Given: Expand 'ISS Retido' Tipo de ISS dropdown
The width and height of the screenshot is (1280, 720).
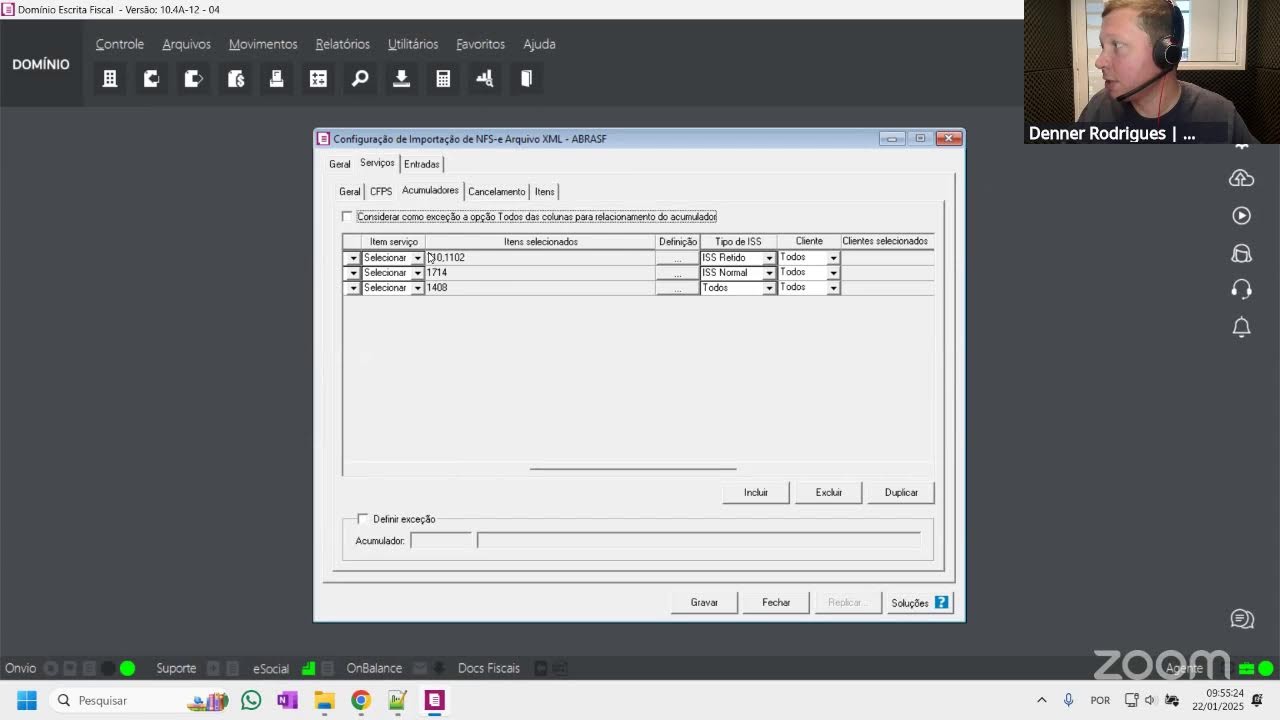Looking at the screenshot, I should coord(769,258).
